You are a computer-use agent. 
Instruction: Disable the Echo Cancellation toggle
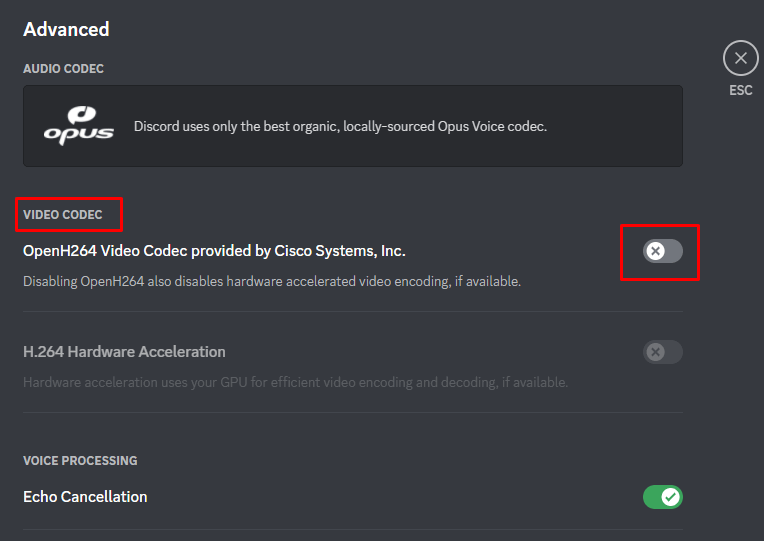point(662,497)
